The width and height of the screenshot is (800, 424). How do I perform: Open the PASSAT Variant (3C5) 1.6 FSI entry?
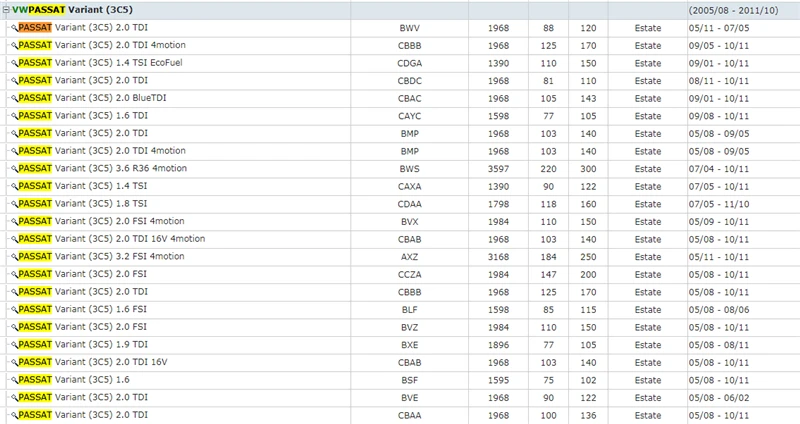tap(83, 309)
